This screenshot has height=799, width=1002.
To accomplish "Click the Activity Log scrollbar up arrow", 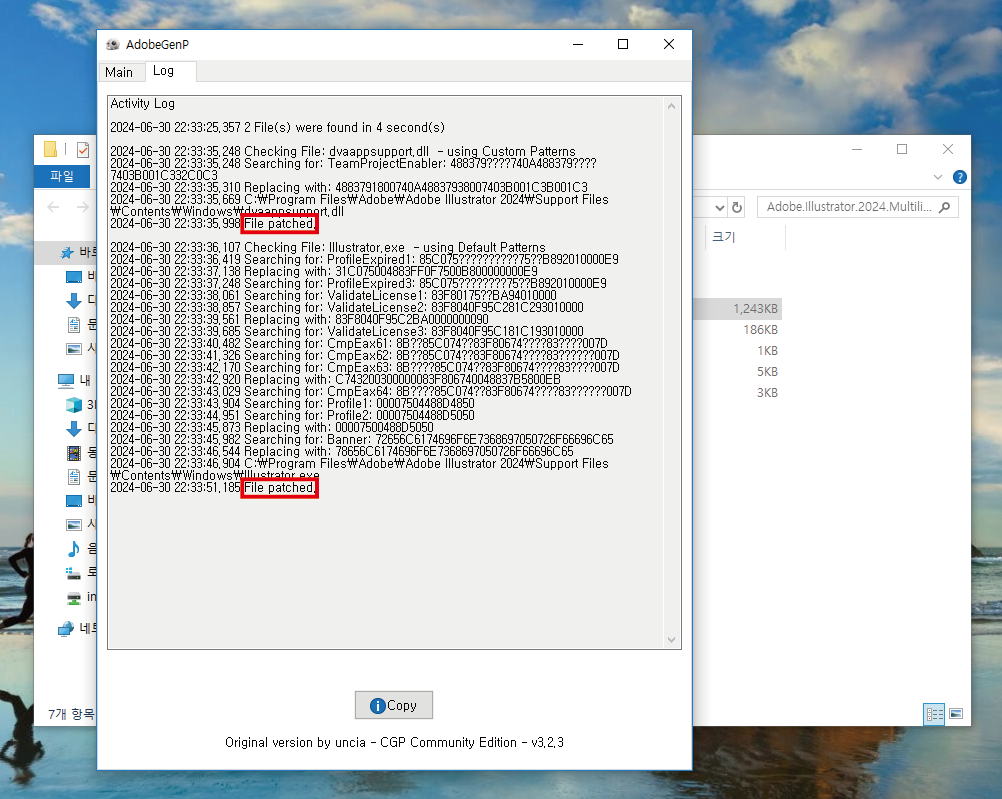I will 671,106.
